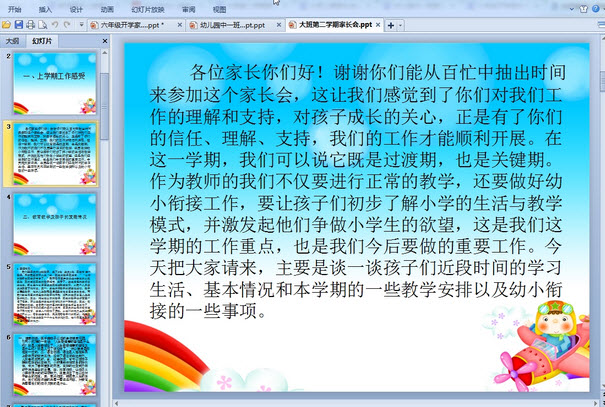Select slide 4 thumbnail in panel

tap(54, 224)
